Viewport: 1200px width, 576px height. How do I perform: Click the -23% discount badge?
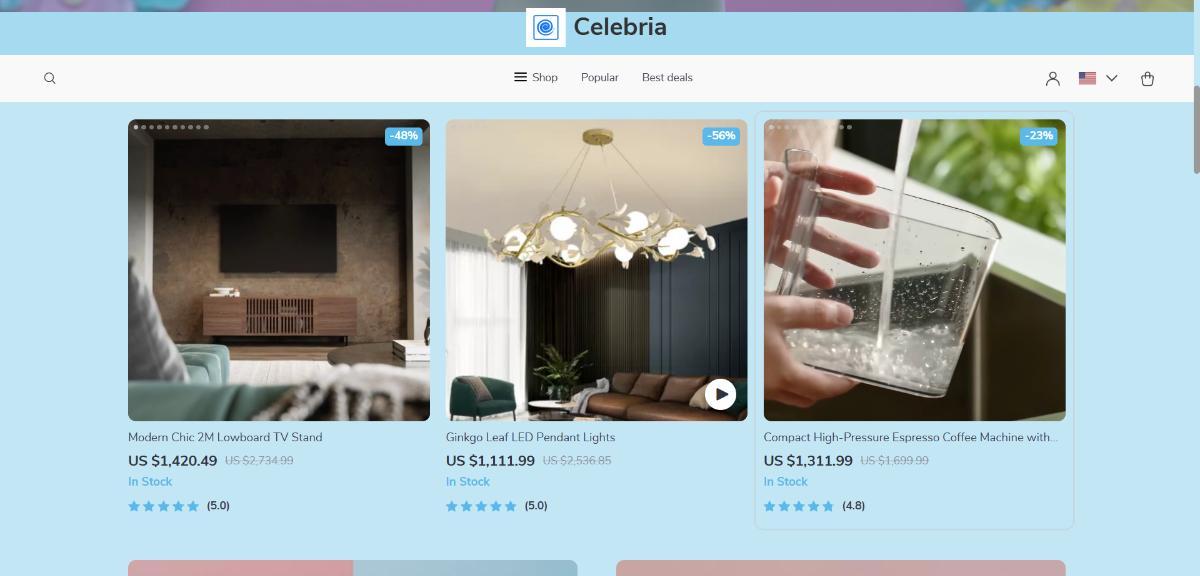coord(1039,136)
